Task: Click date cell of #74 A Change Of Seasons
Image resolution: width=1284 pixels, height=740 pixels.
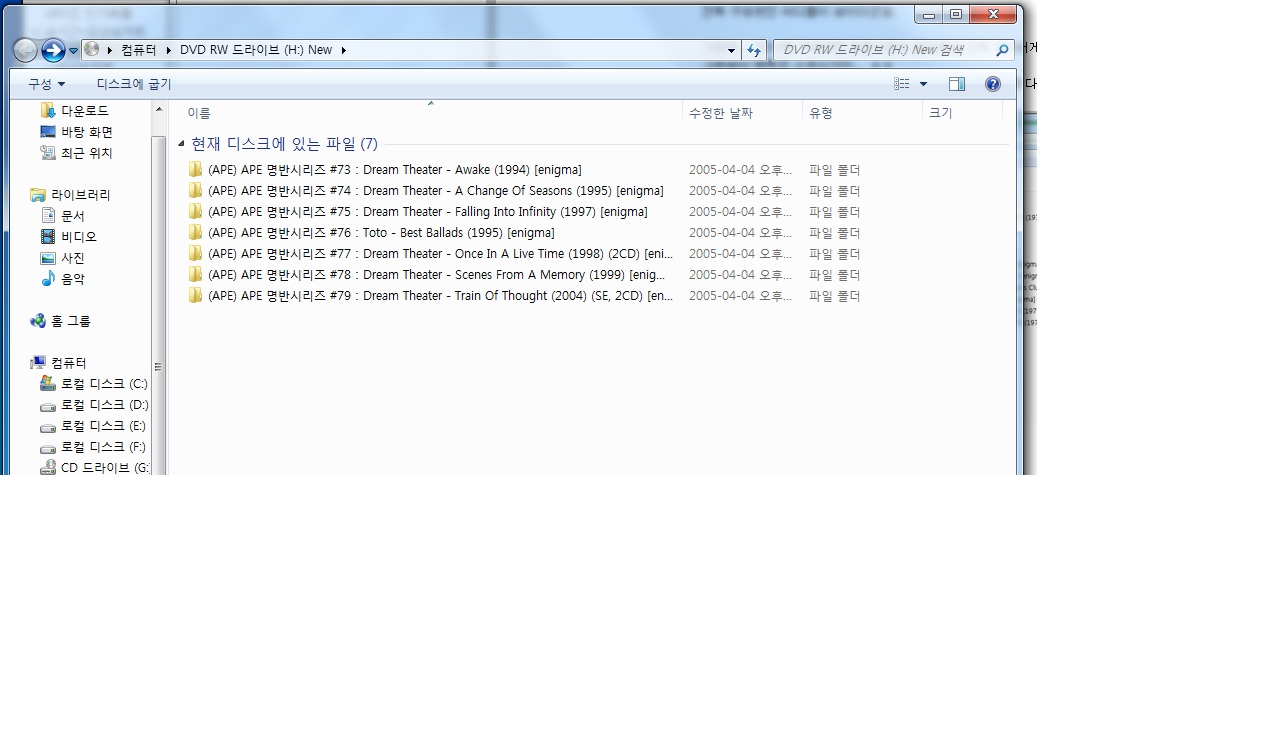Action: (x=740, y=191)
